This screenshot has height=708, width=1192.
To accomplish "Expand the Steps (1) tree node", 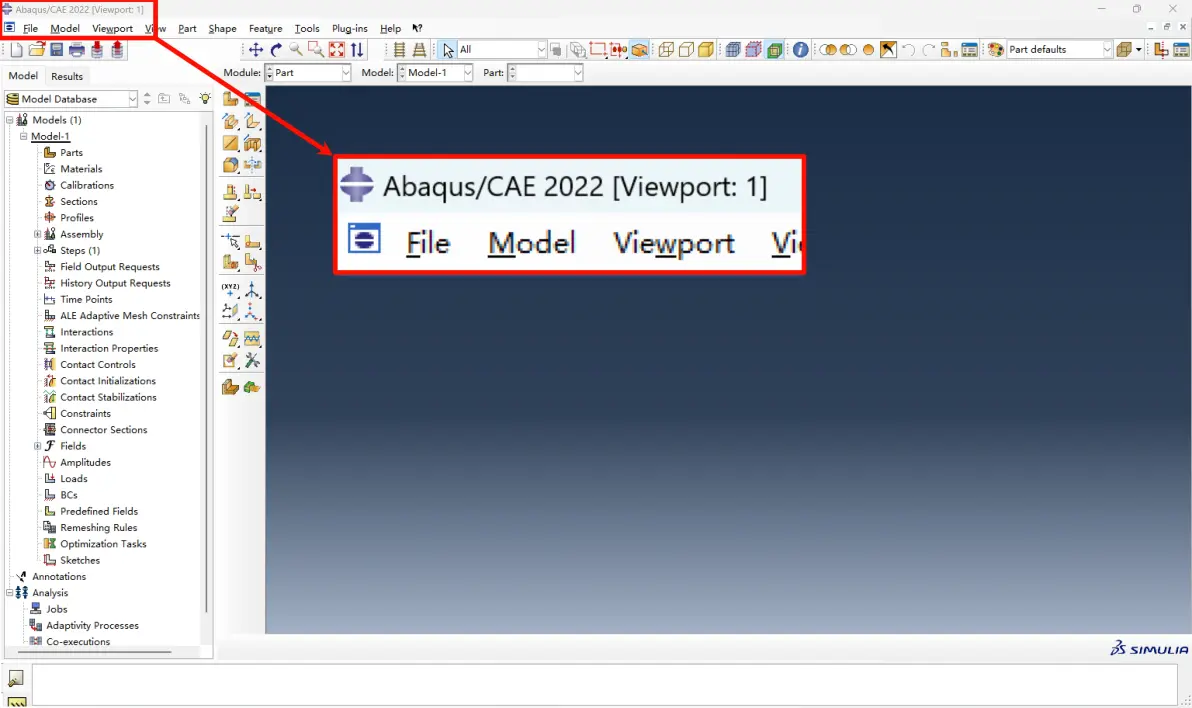I will (37, 250).
